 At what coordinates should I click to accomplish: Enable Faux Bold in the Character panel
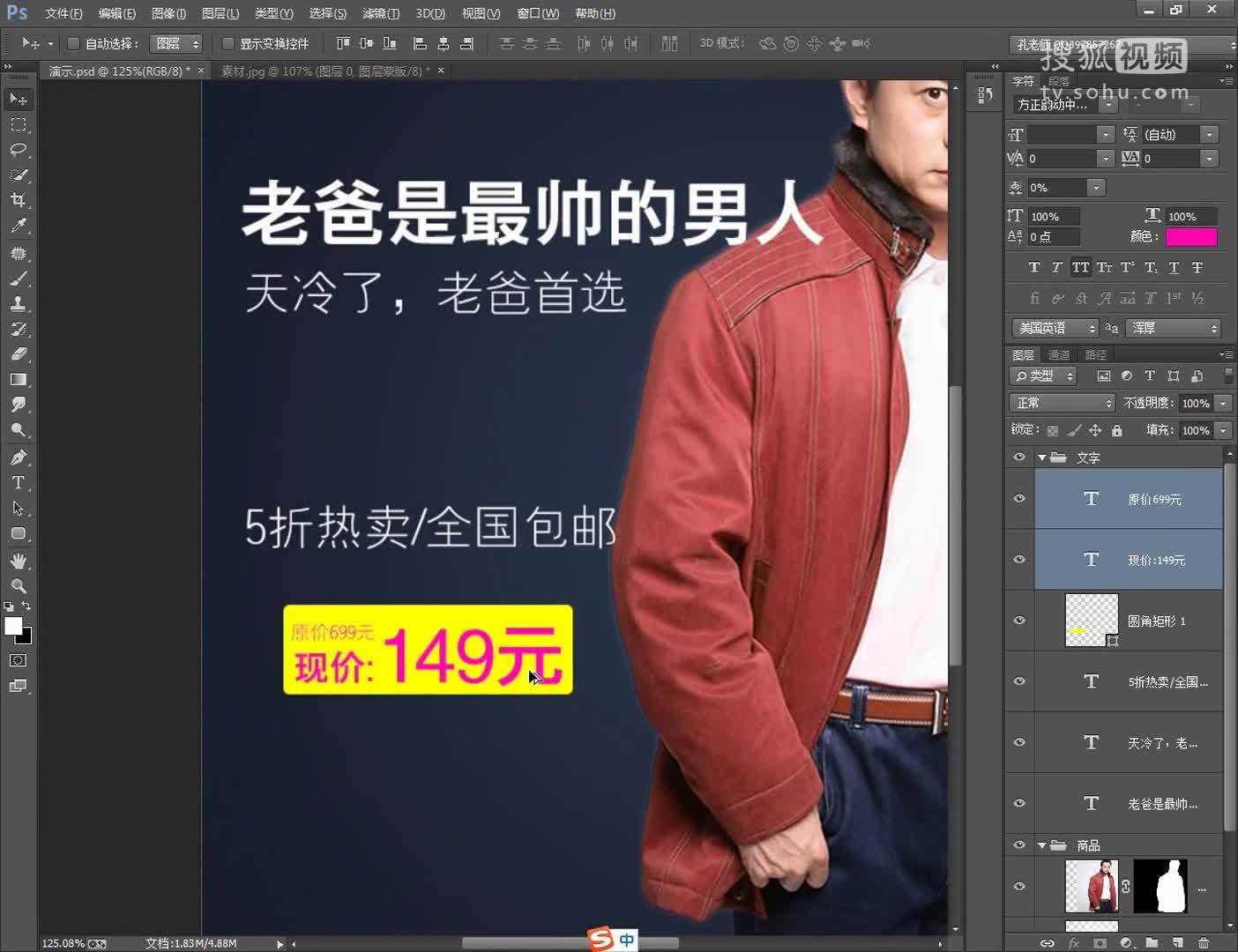pyautogui.click(x=1033, y=267)
